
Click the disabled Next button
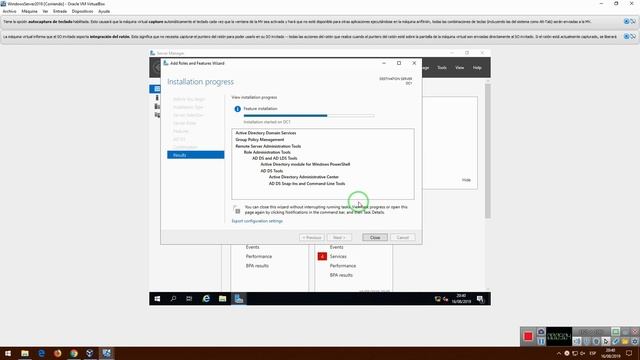[x=339, y=238]
